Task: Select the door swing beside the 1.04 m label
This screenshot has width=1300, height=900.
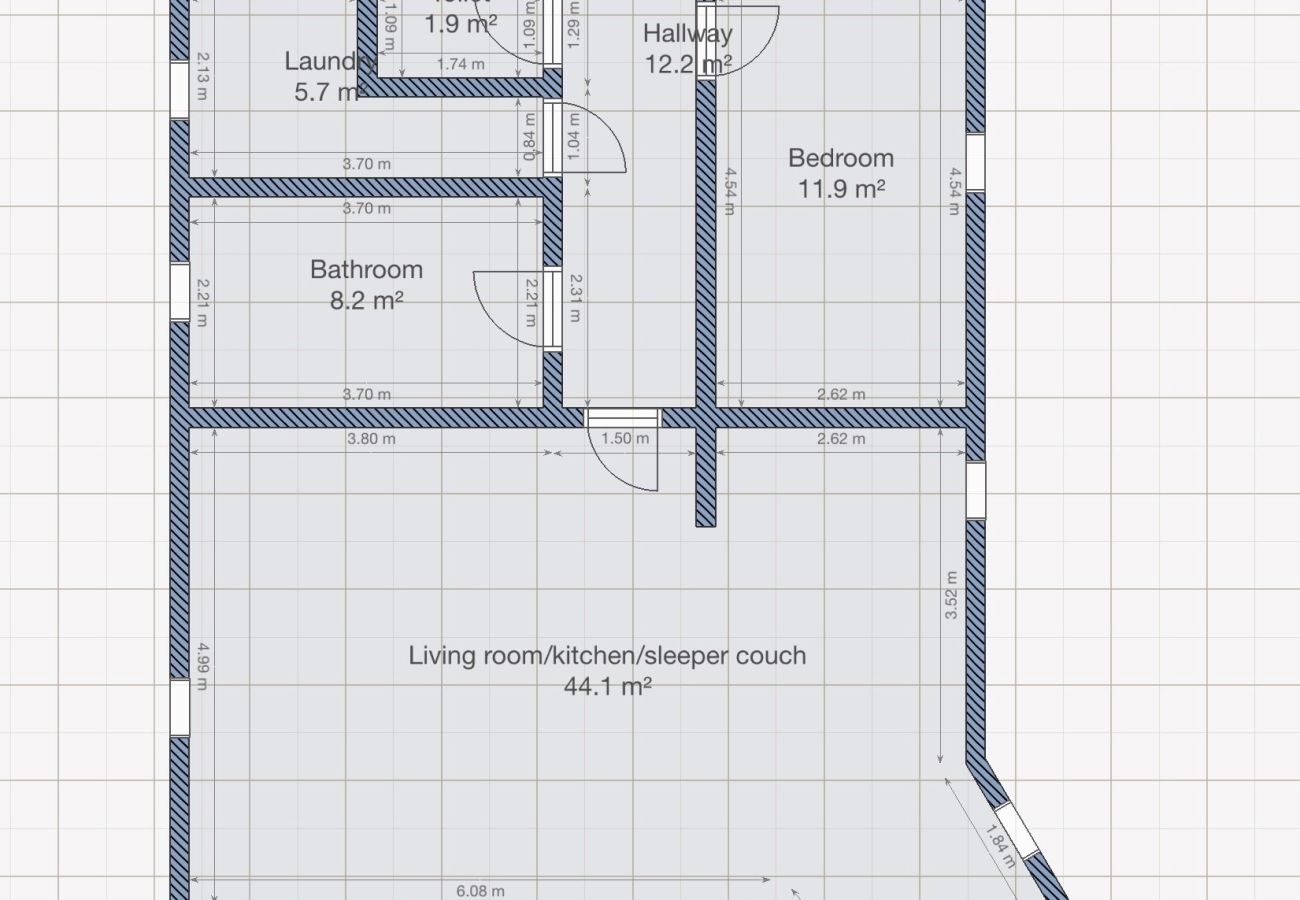Action: pos(592,136)
